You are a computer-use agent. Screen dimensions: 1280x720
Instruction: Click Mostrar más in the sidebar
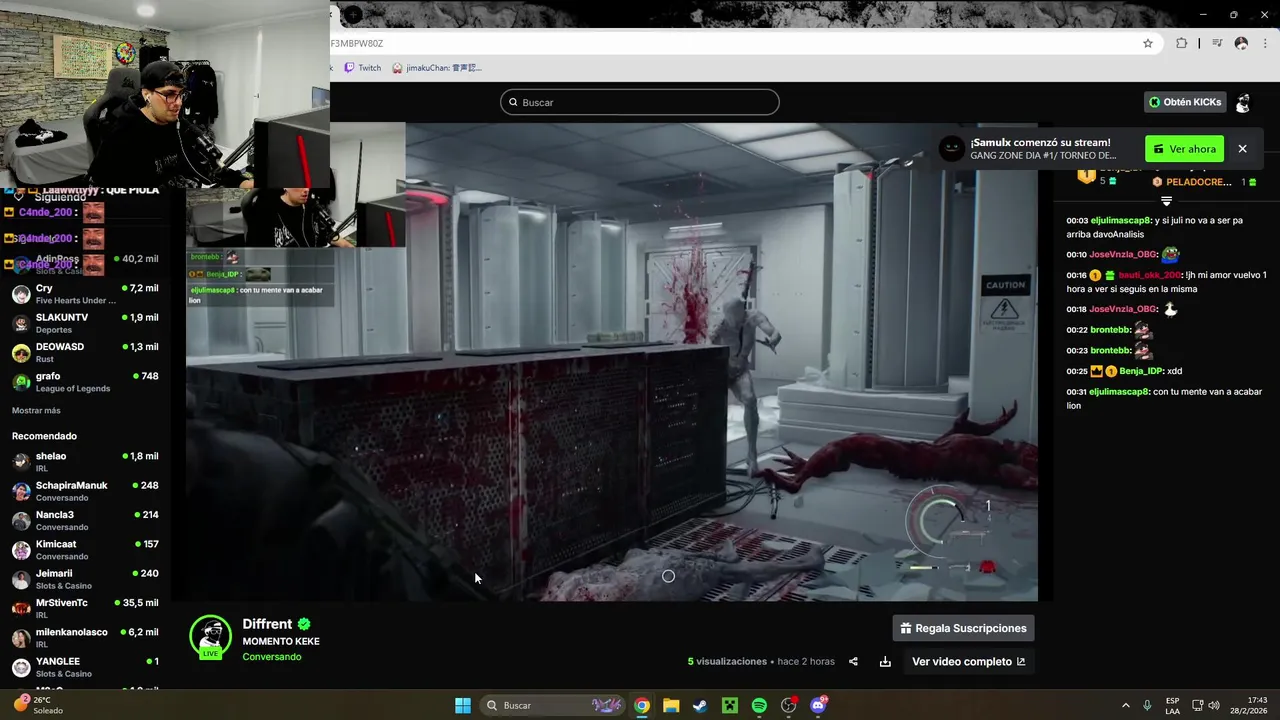36,410
